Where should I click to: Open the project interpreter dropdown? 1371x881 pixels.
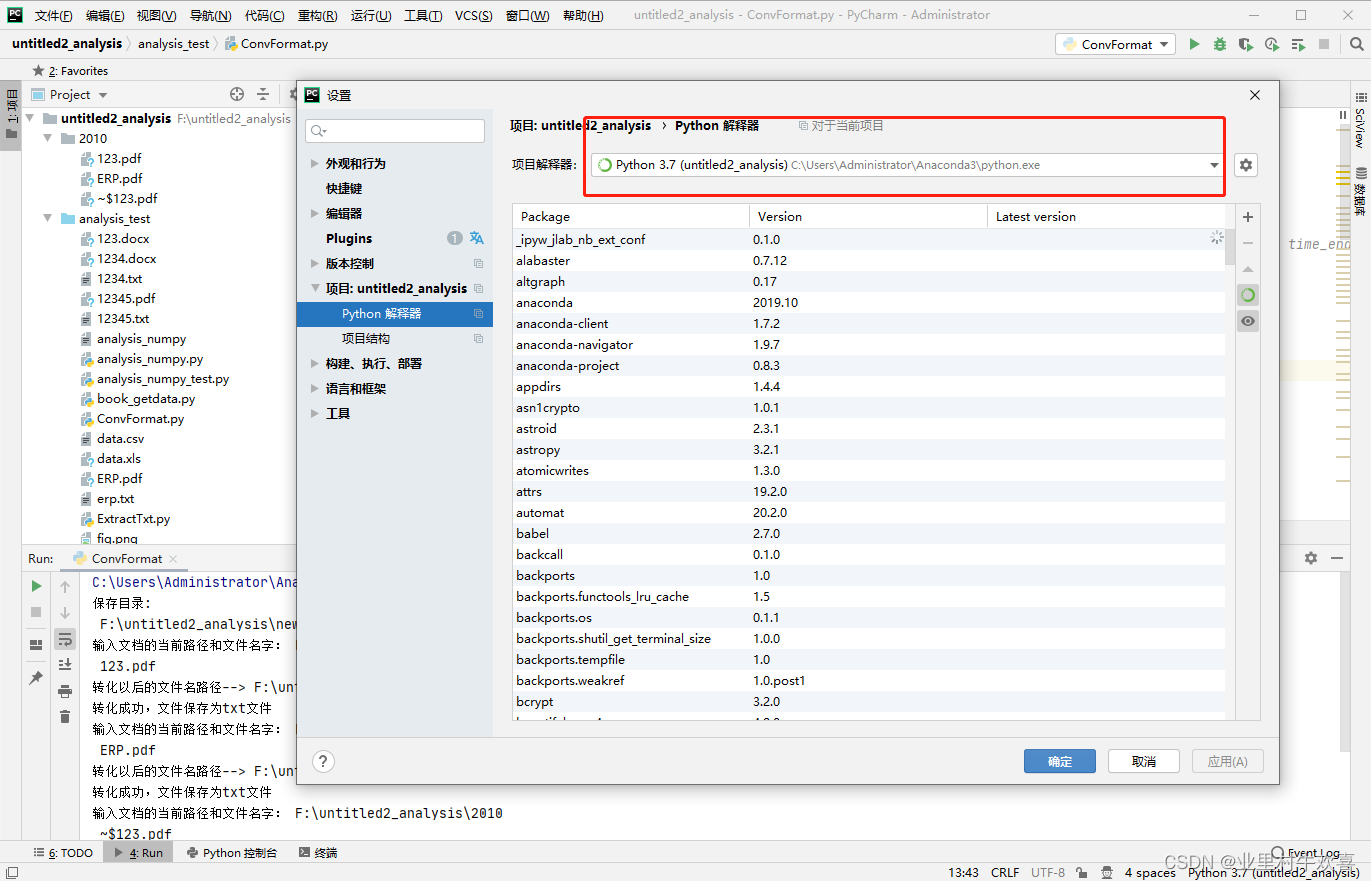pyautogui.click(x=1214, y=165)
